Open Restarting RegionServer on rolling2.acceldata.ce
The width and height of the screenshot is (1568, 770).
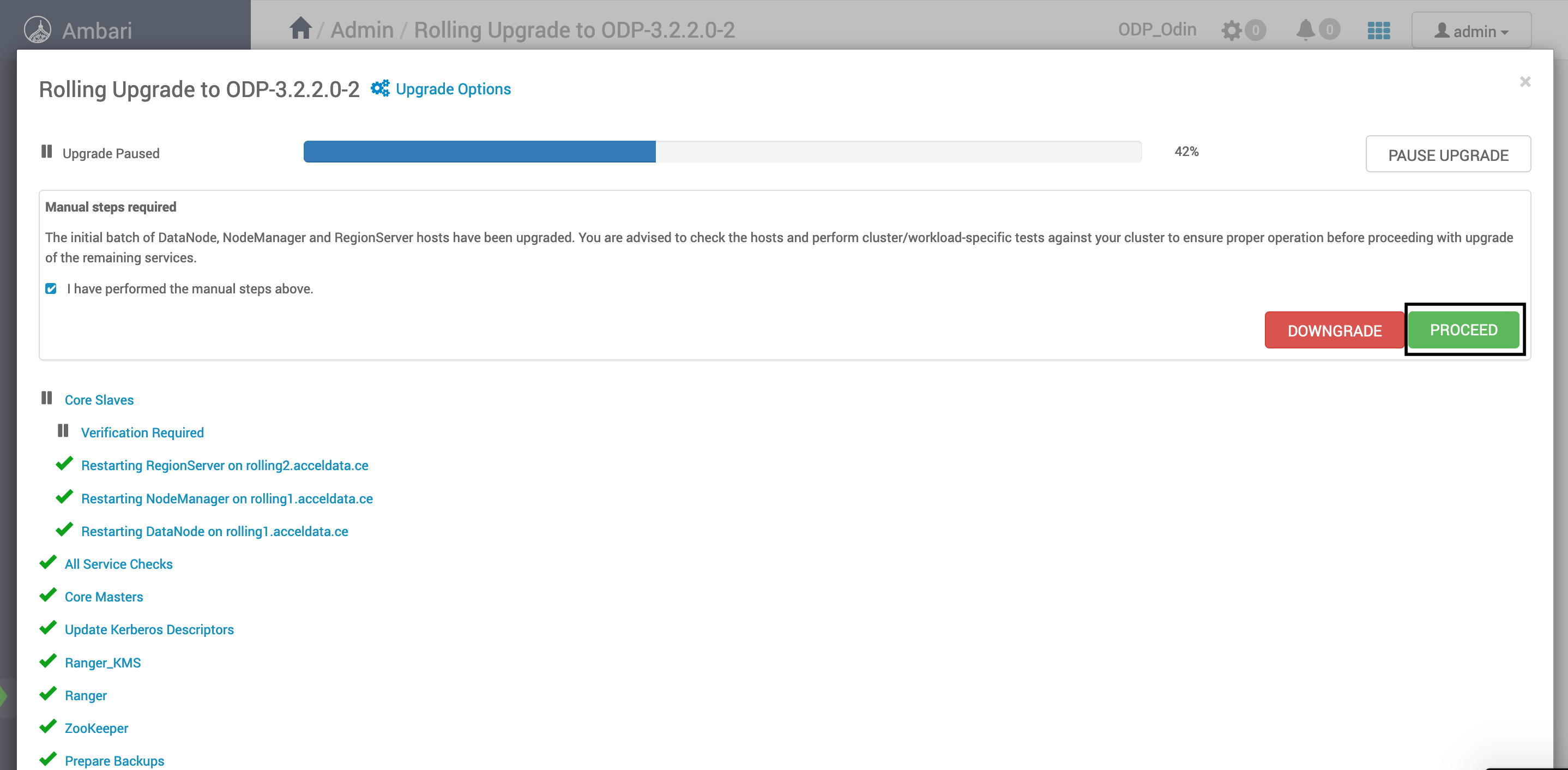[225, 466]
